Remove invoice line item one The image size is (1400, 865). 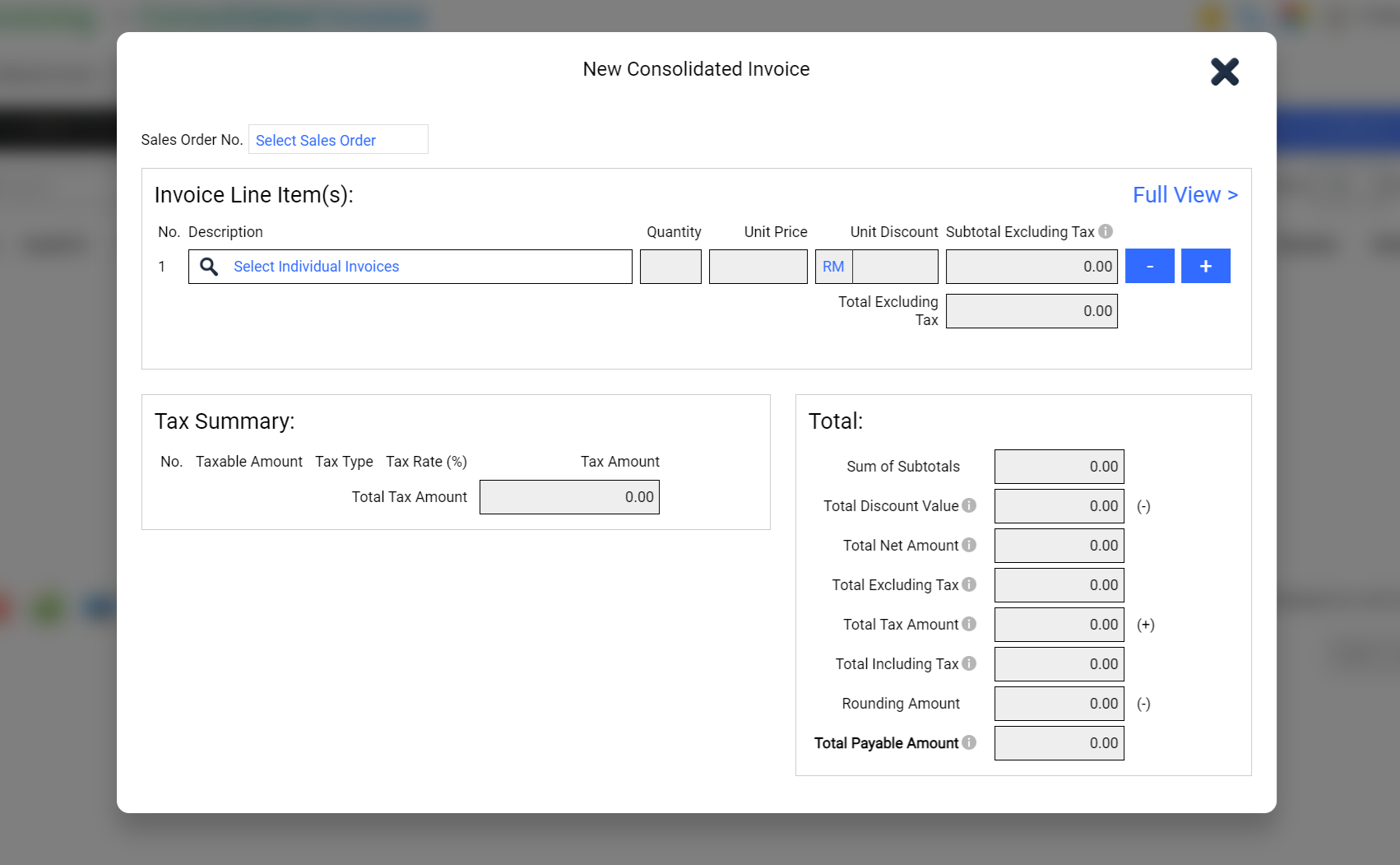coord(1149,265)
